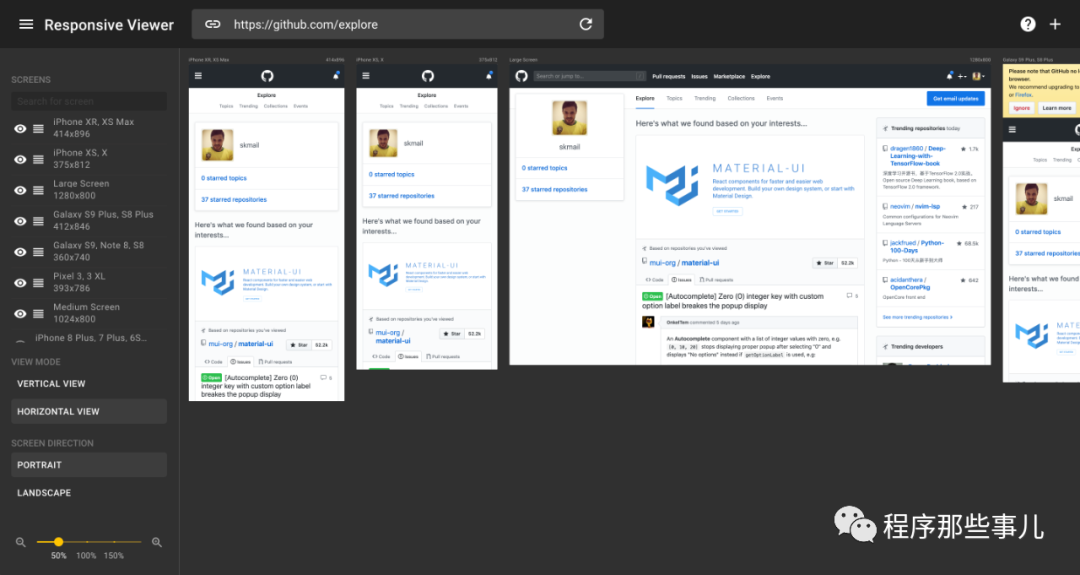The width and height of the screenshot is (1080, 575).
Task: Click See more trending repositories link
Action: click(917, 317)
